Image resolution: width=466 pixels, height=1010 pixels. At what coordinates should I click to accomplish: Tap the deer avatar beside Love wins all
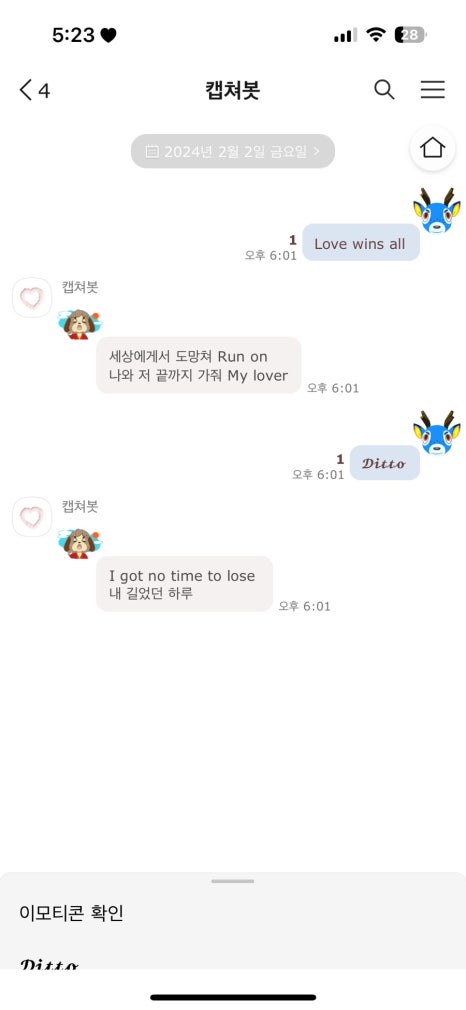tap(436, 211)
